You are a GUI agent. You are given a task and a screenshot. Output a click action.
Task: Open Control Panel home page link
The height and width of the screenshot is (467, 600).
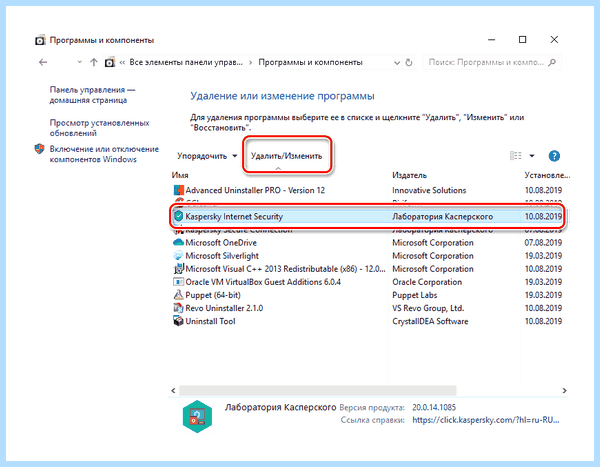92,95
